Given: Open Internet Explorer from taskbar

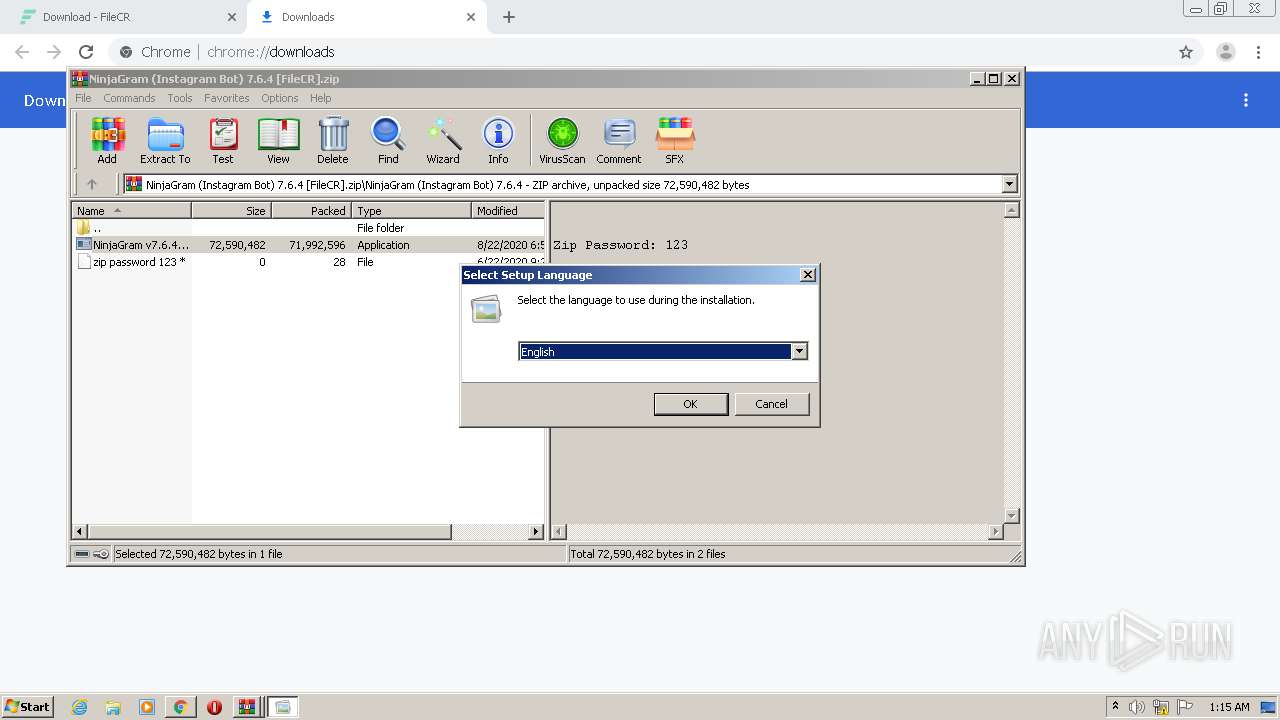Looking at the screenshot, I should pyautogui.click(x=79, y=707).
